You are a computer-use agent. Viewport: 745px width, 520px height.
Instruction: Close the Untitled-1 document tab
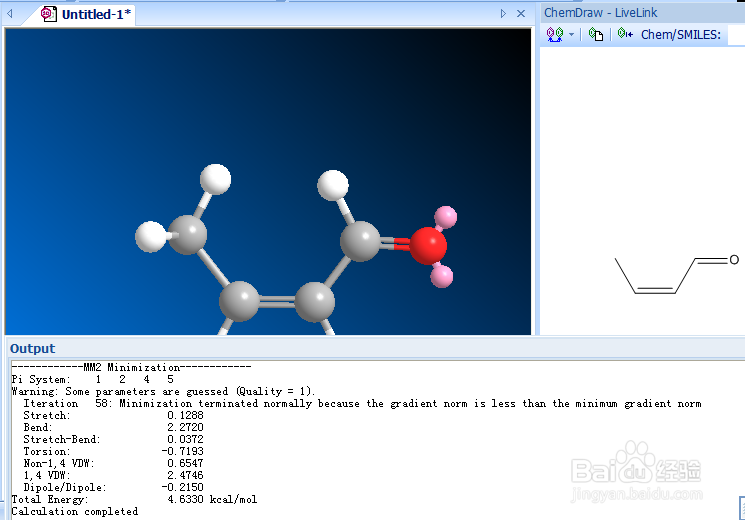pos(521,14)
